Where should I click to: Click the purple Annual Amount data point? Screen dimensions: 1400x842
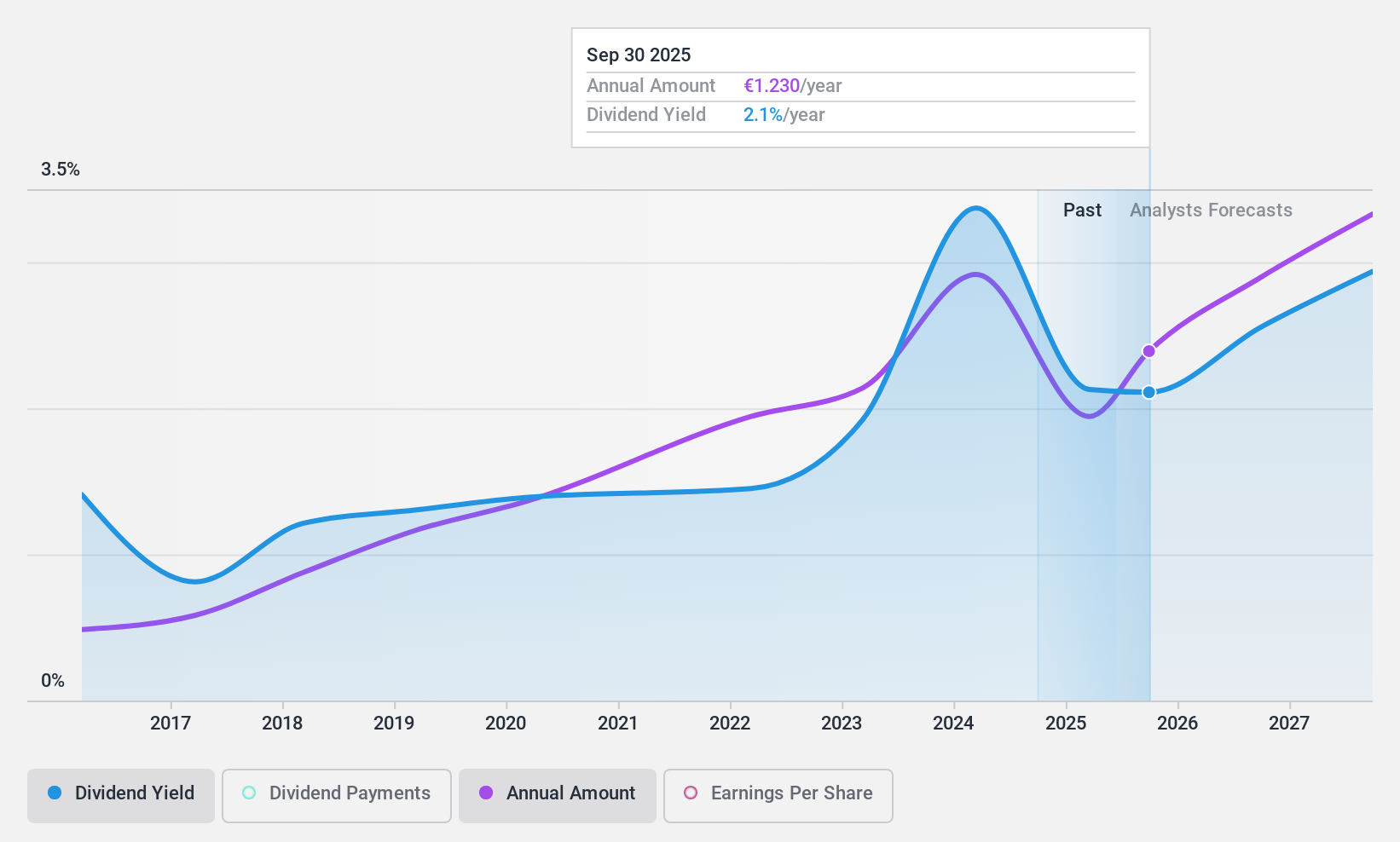(1149, 351)
